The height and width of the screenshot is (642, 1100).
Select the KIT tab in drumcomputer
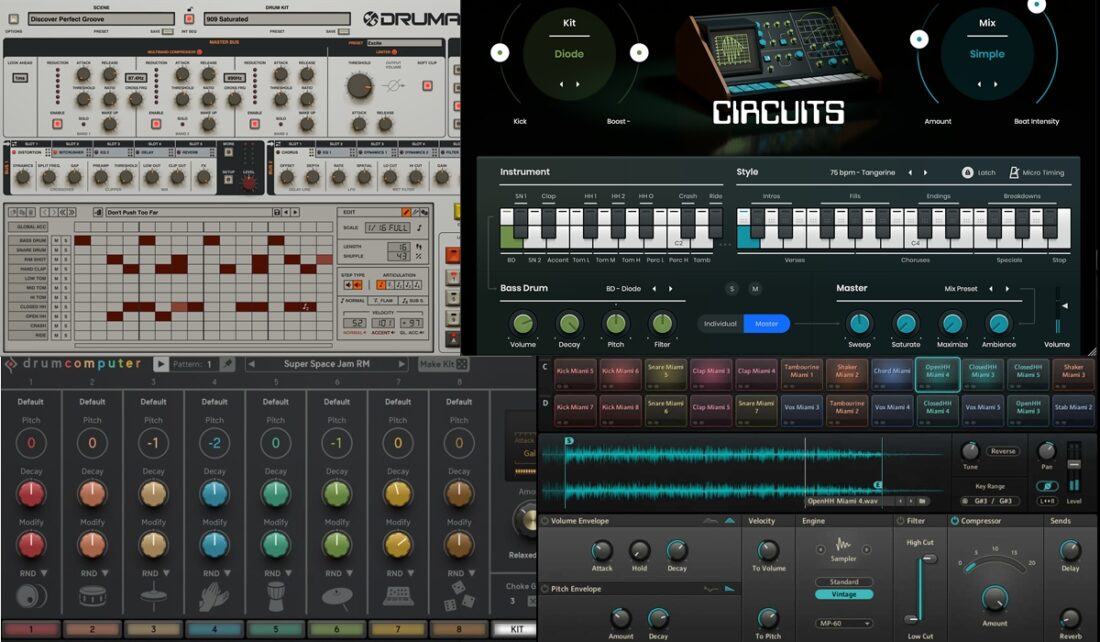(514, 630)
